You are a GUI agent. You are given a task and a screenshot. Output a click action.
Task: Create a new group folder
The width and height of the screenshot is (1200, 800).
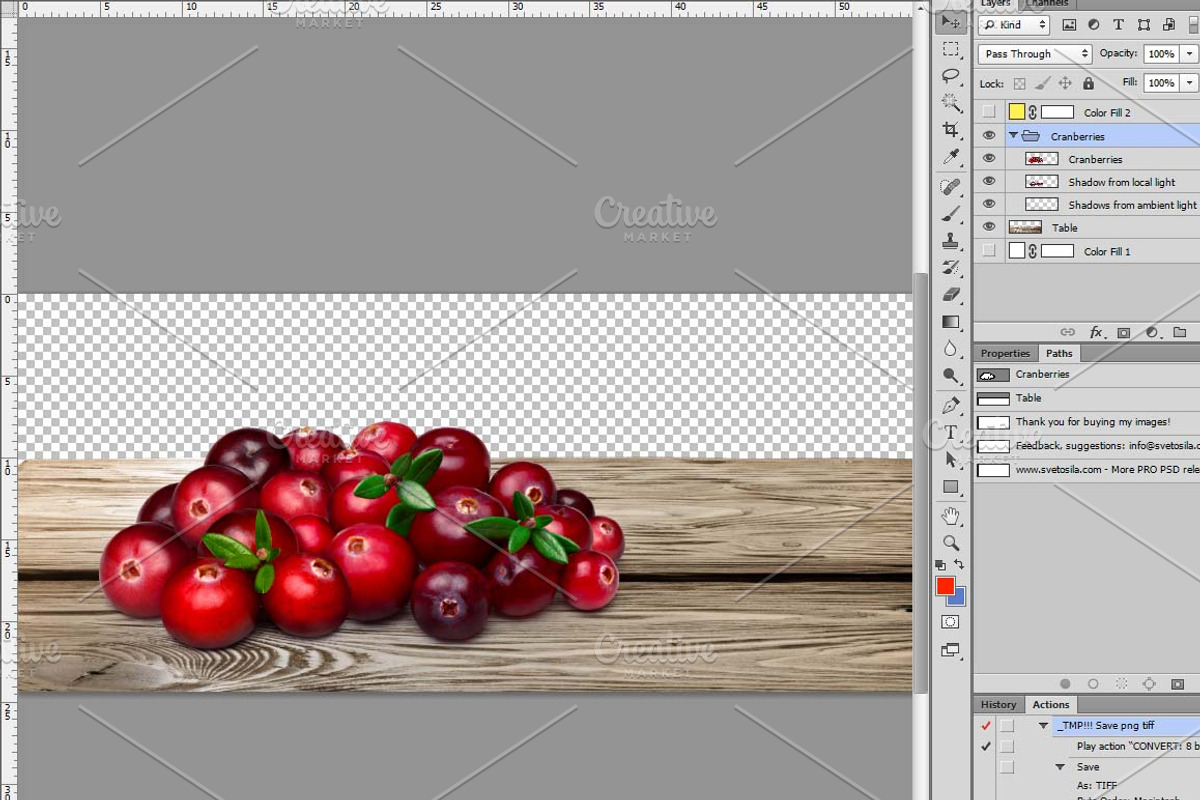[x=1180, y=332]
